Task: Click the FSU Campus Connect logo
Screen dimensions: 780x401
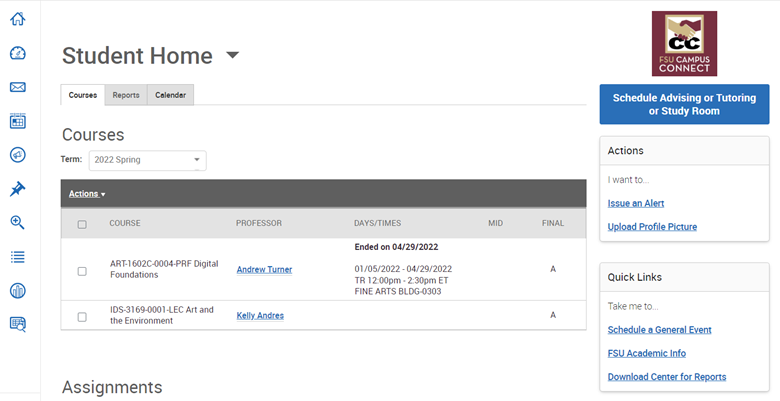Action: coord(684,43)
